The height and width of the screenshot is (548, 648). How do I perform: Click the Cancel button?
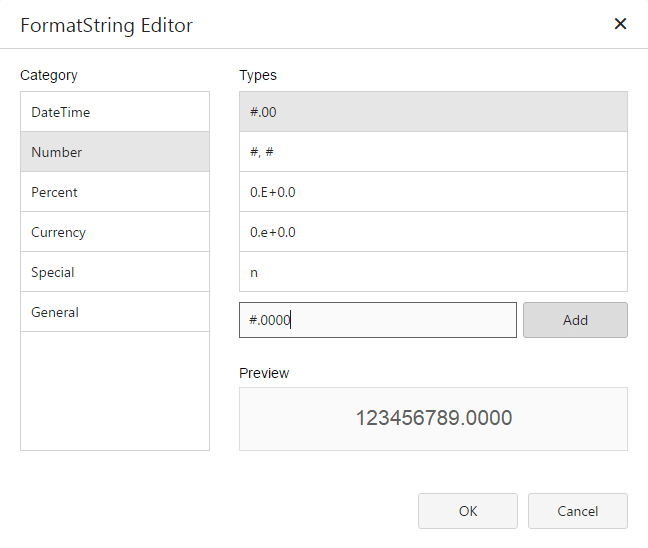(578, 511)
